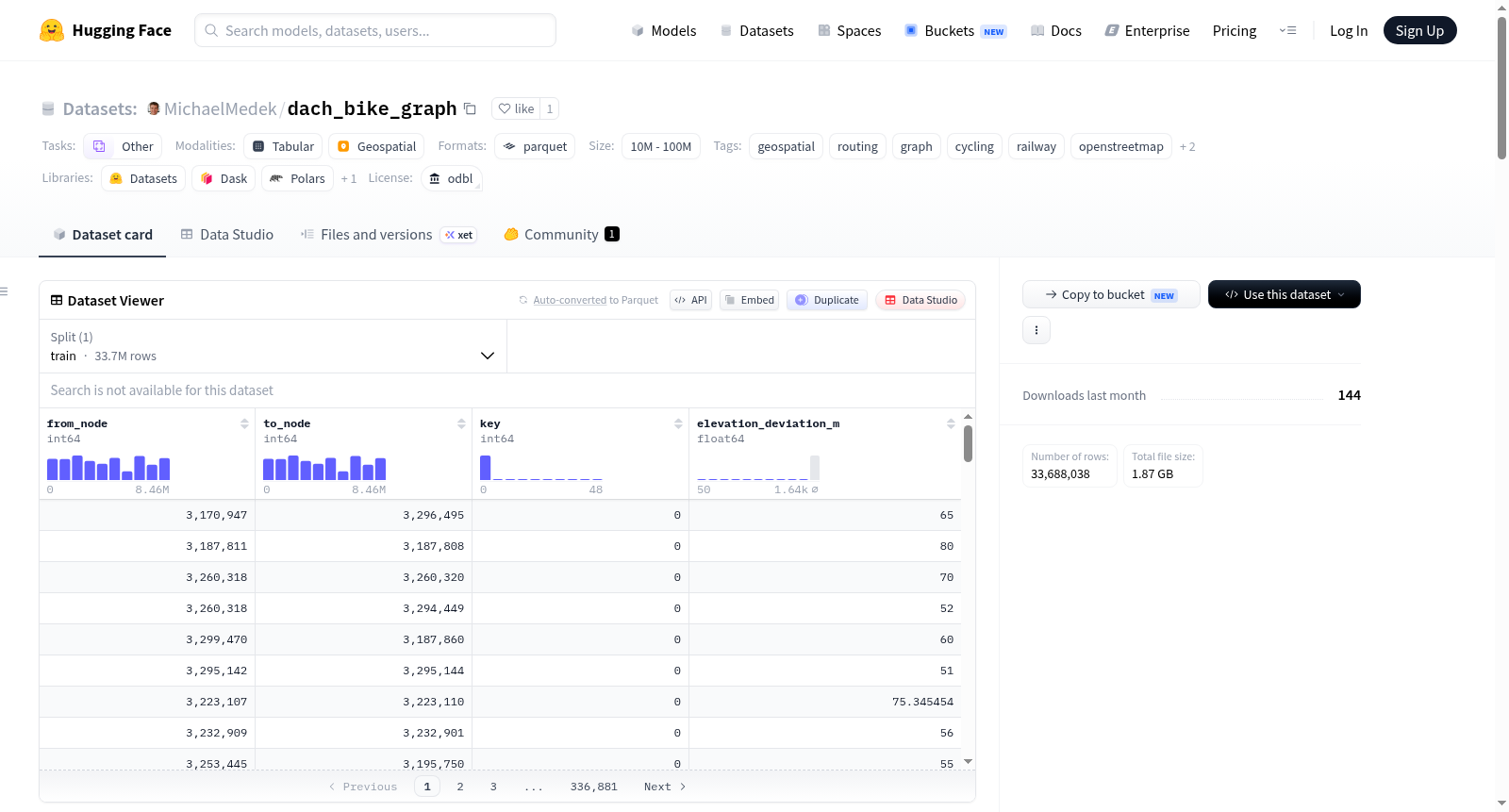Open Spaces in the top navigation
Screen dimensions: 1509x812
click(849, 30)
